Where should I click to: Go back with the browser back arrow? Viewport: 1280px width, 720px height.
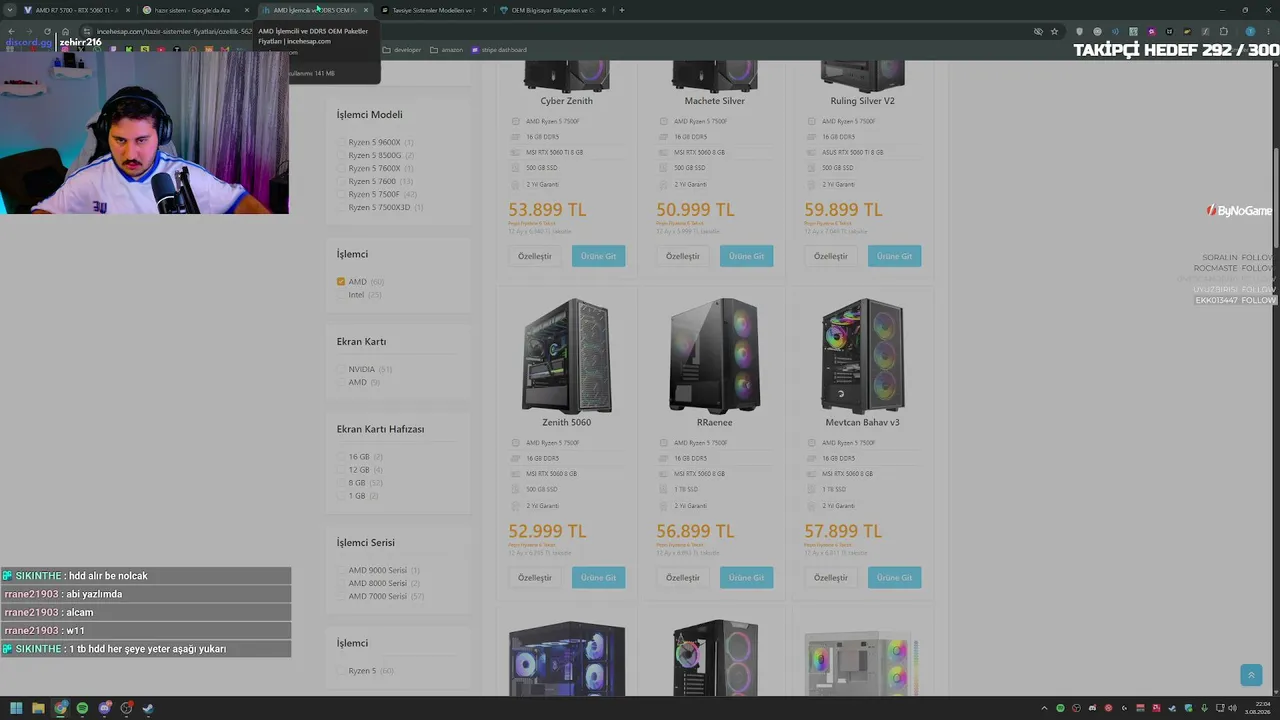pyautogui.click(x=11, y=31)
